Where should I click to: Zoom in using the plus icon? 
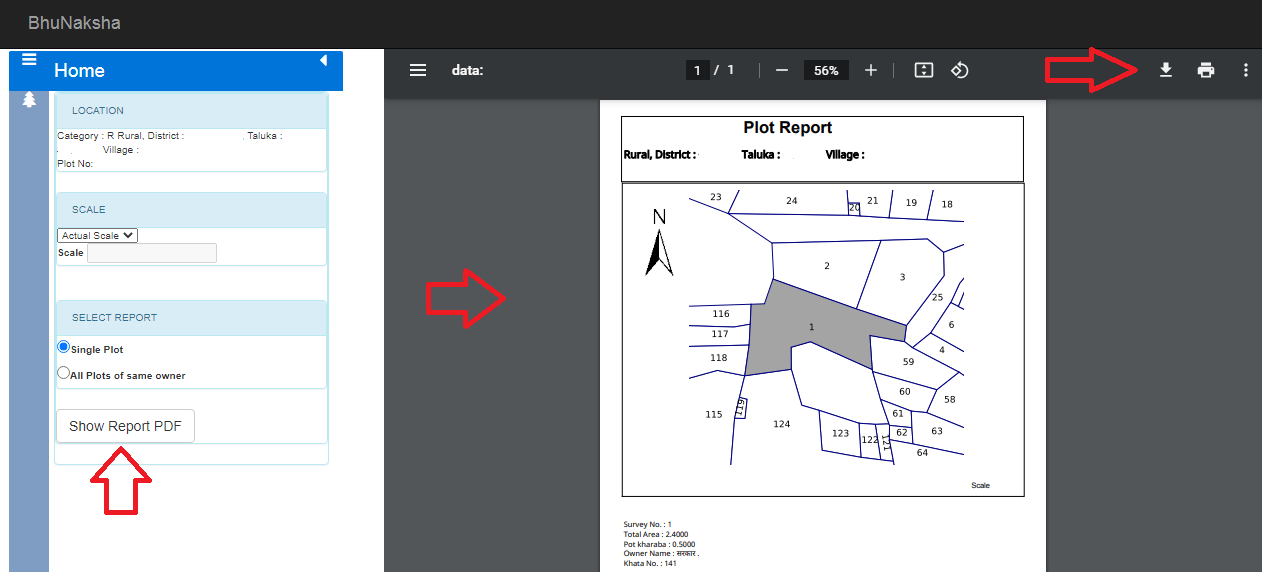click(871, 70)
